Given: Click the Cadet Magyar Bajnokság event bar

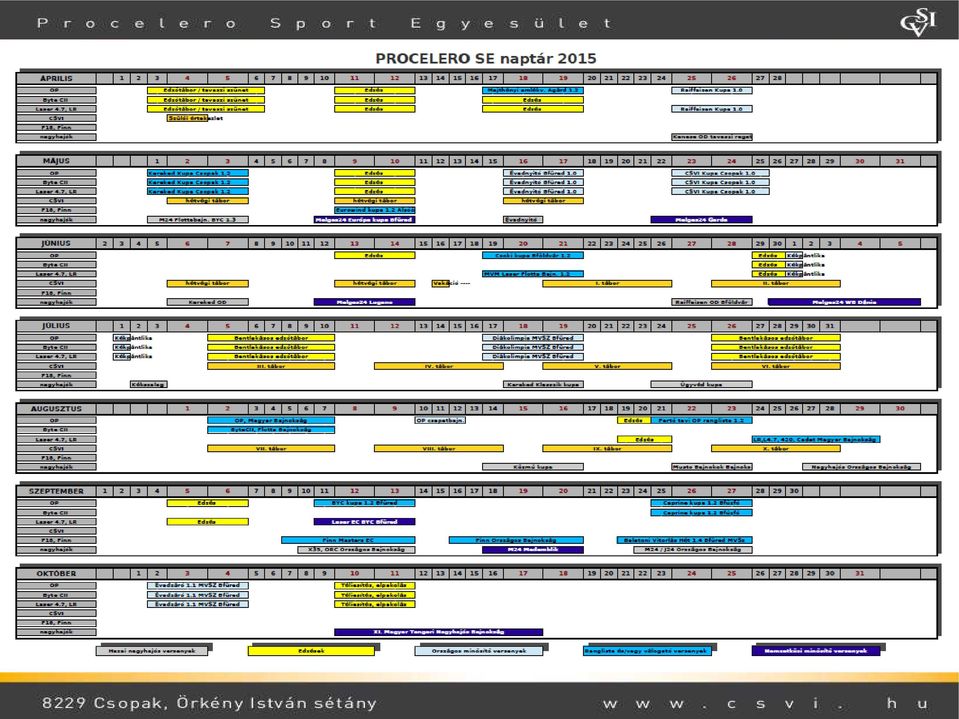Looking at the screenshot, I should tap(816, 440).
